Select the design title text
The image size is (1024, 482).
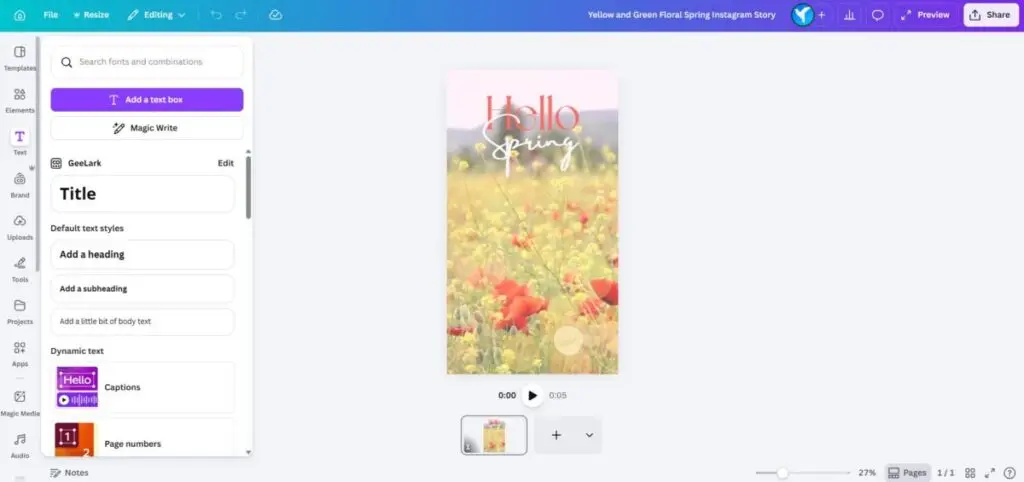[682, 14]
